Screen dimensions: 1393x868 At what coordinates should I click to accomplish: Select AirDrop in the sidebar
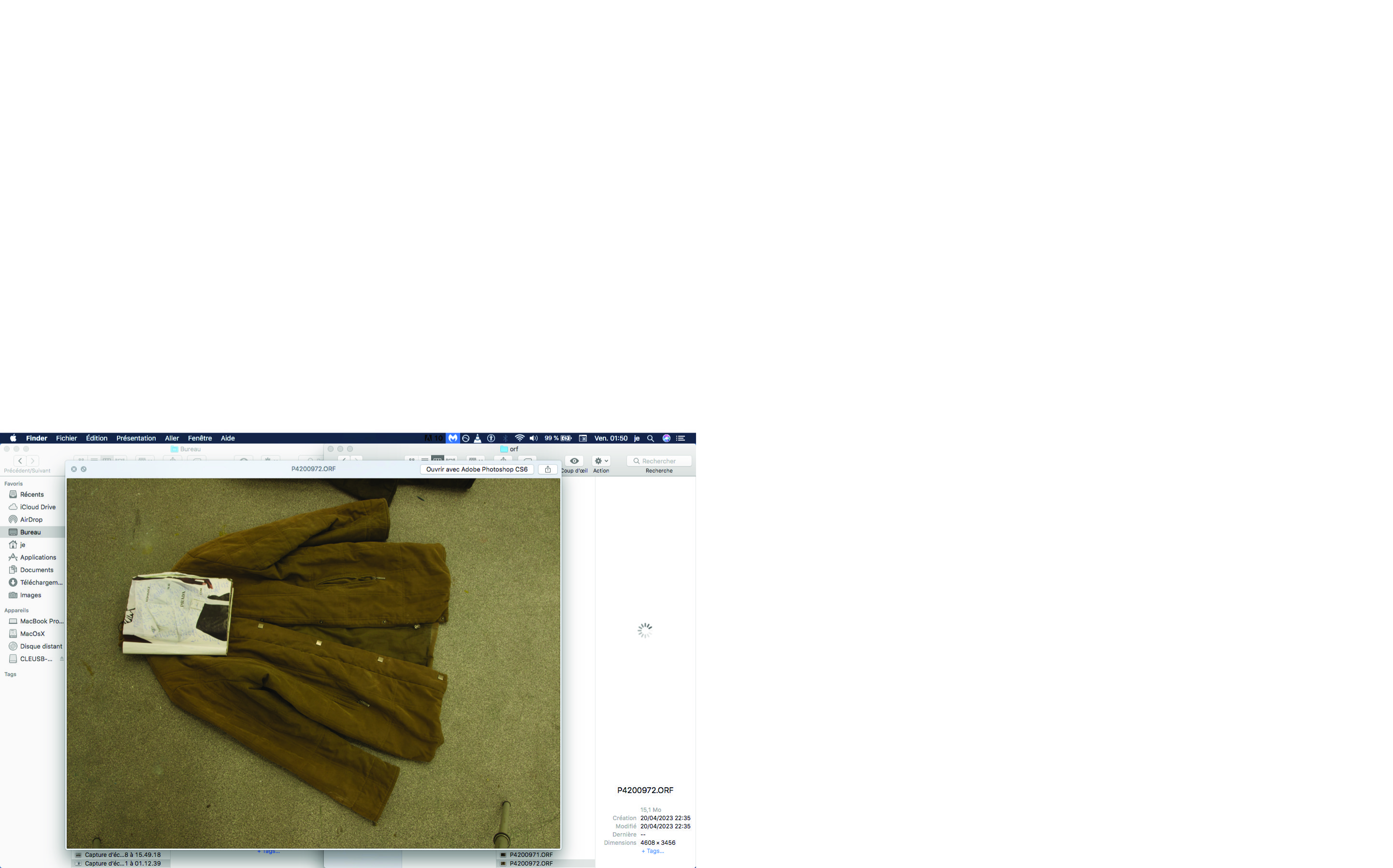(31, 520)
